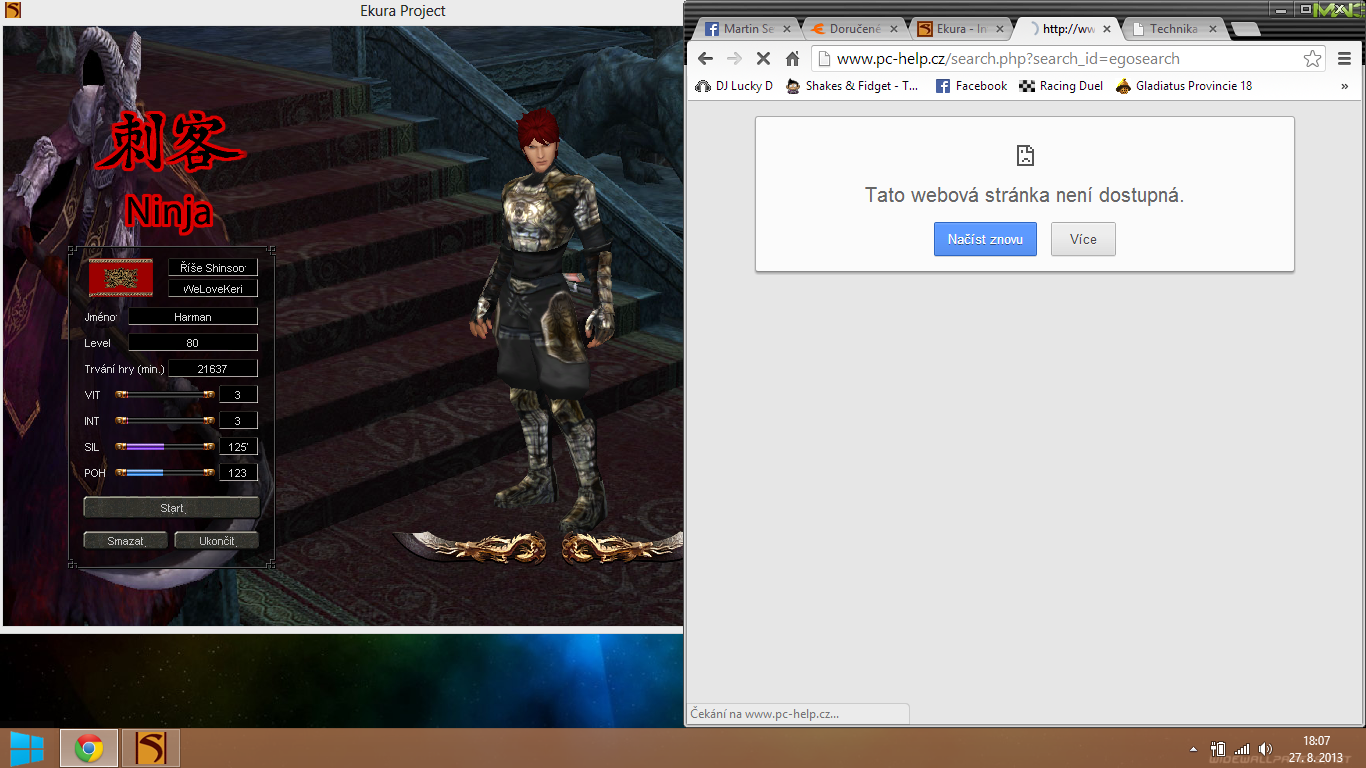The height and width of the screenshot is (768, 1366).
Task: Click the Říše Shinsoo empire field
Action: 213,268
